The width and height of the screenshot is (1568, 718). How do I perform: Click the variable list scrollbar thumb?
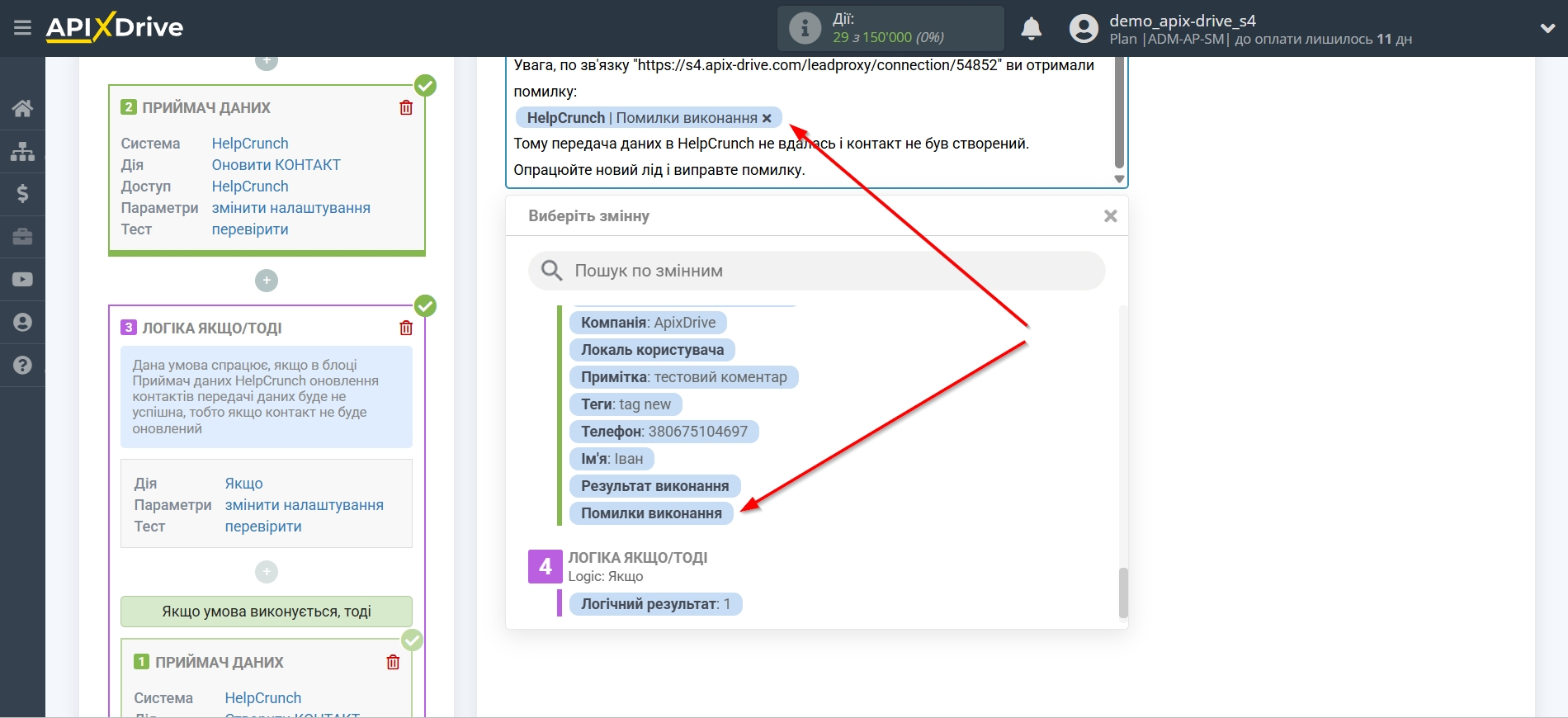pyautogui.click(x=1122, y=593)
